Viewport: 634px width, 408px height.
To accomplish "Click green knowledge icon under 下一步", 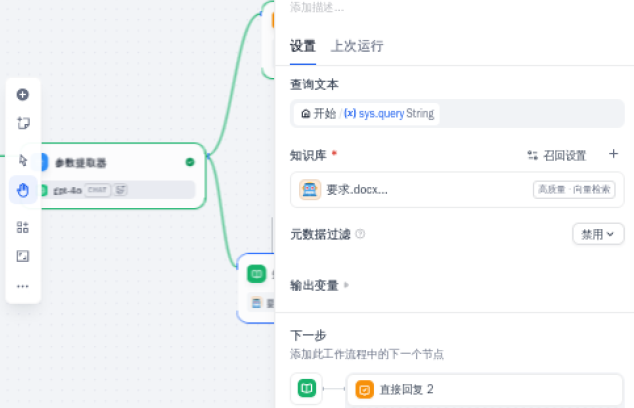I will (x=306, y=389).
